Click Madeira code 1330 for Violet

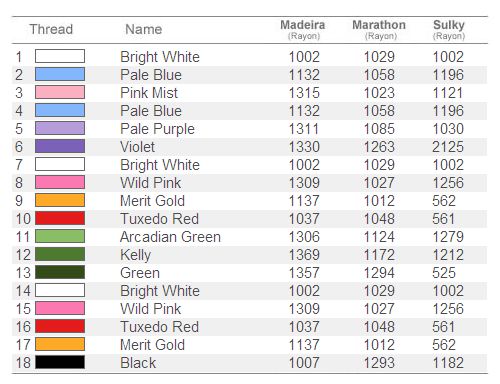pos(304,147)
